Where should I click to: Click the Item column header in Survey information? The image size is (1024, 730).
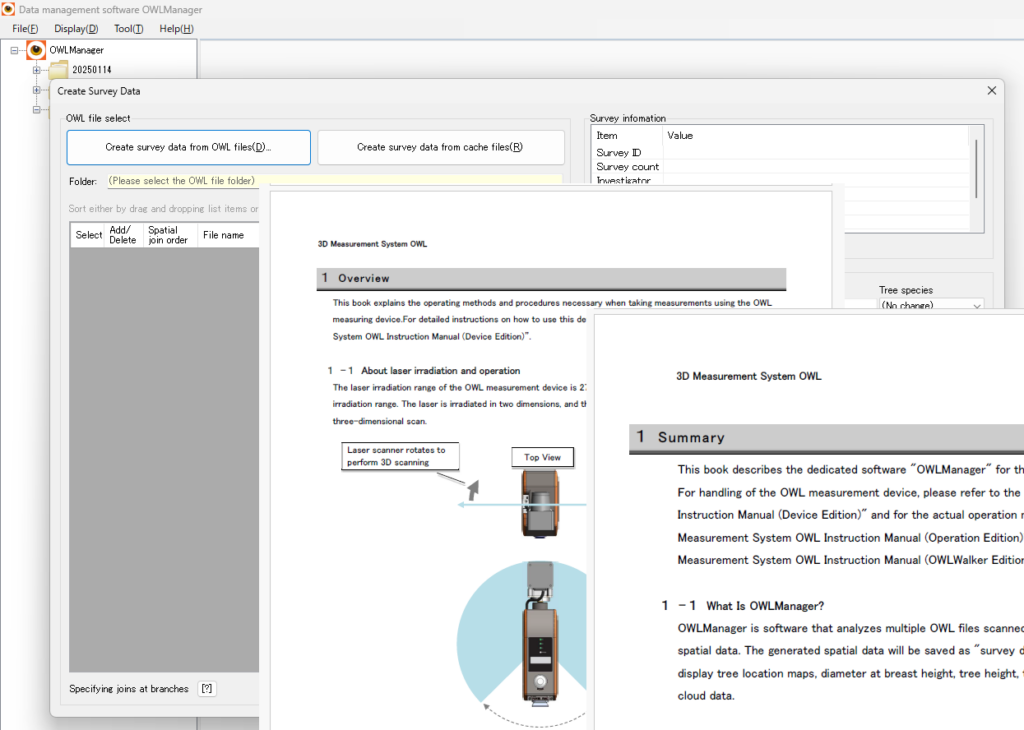pyautogui.click(x=627, y=135)
